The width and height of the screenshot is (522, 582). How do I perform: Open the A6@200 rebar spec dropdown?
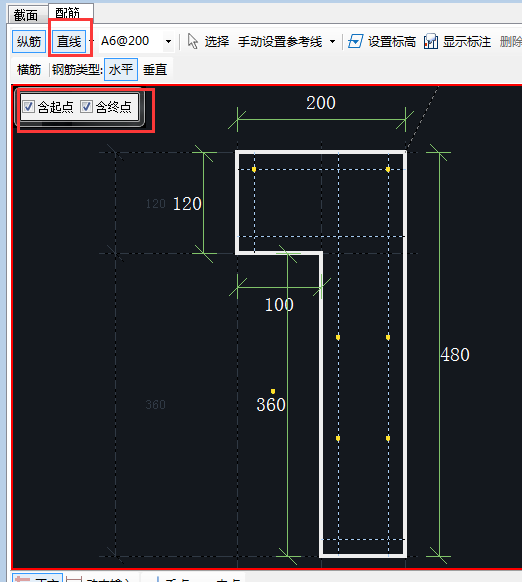(x=168, y=41)
